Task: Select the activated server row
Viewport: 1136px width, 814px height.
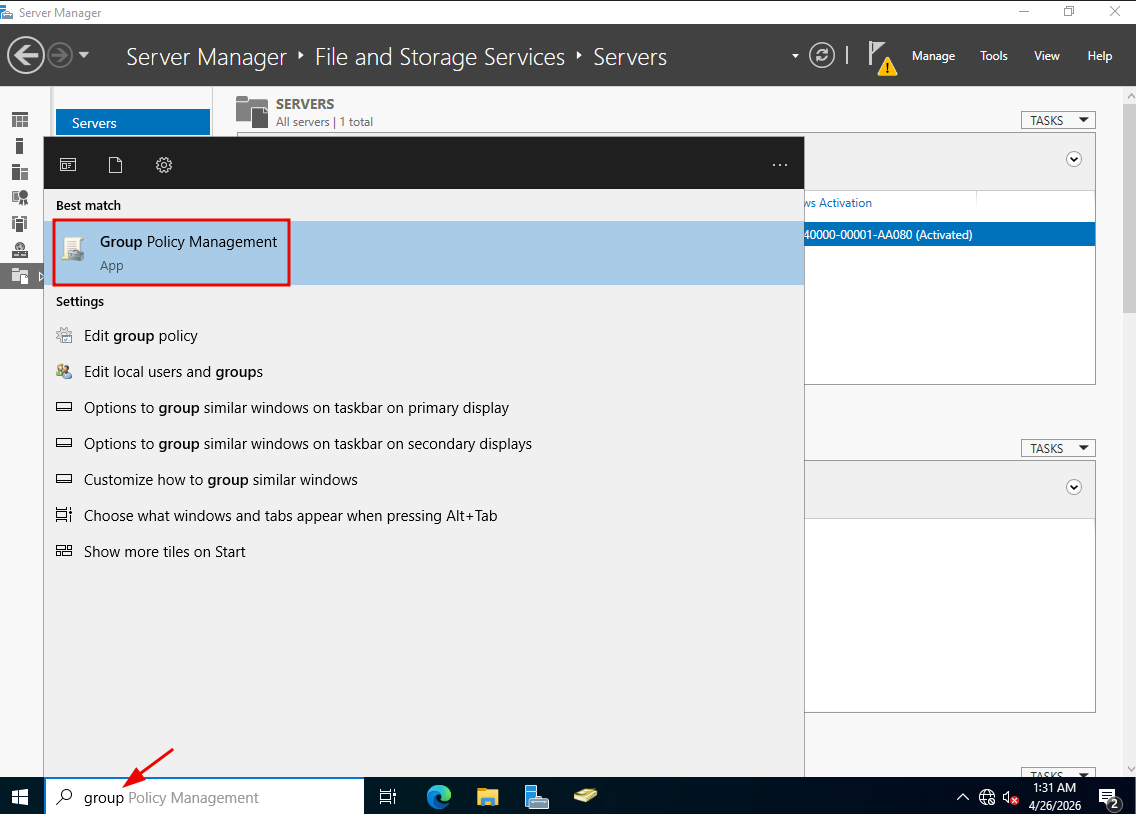Action: point(949,235)
